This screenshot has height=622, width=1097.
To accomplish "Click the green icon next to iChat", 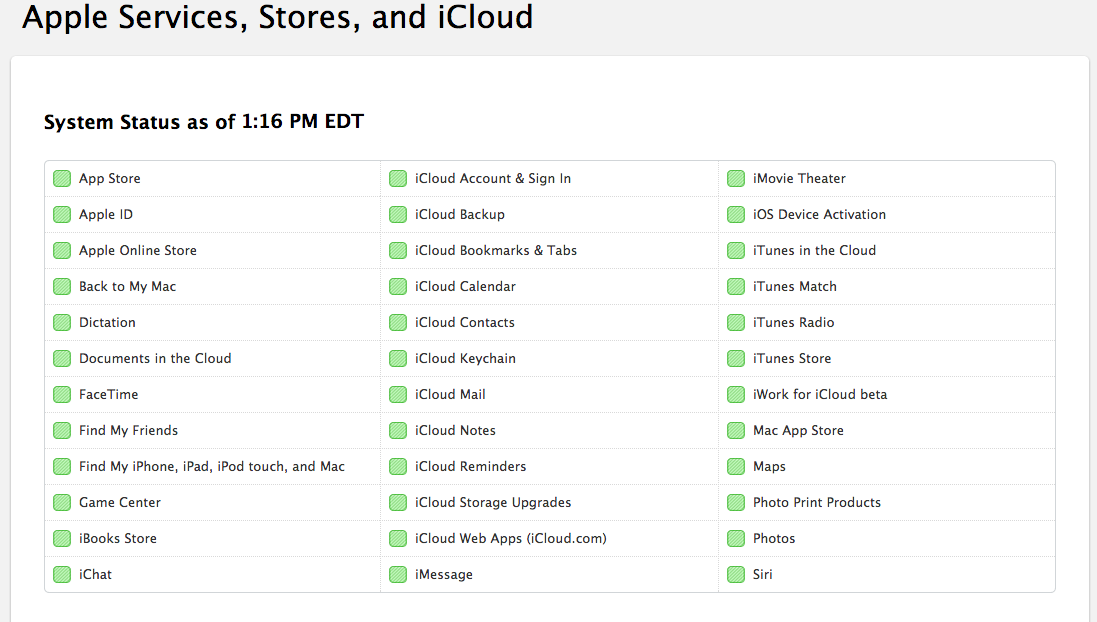I will tap(62, 574).
